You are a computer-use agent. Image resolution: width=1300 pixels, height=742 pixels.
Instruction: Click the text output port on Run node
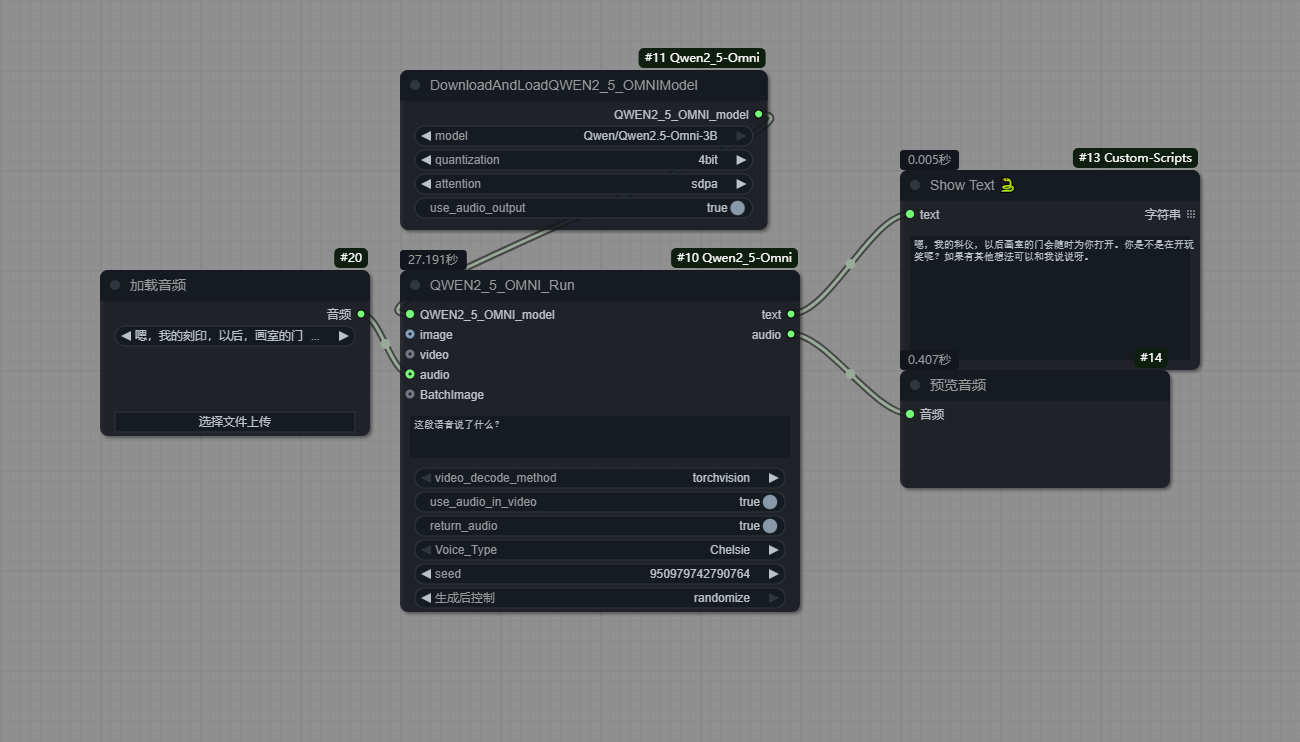coord(791,314)
